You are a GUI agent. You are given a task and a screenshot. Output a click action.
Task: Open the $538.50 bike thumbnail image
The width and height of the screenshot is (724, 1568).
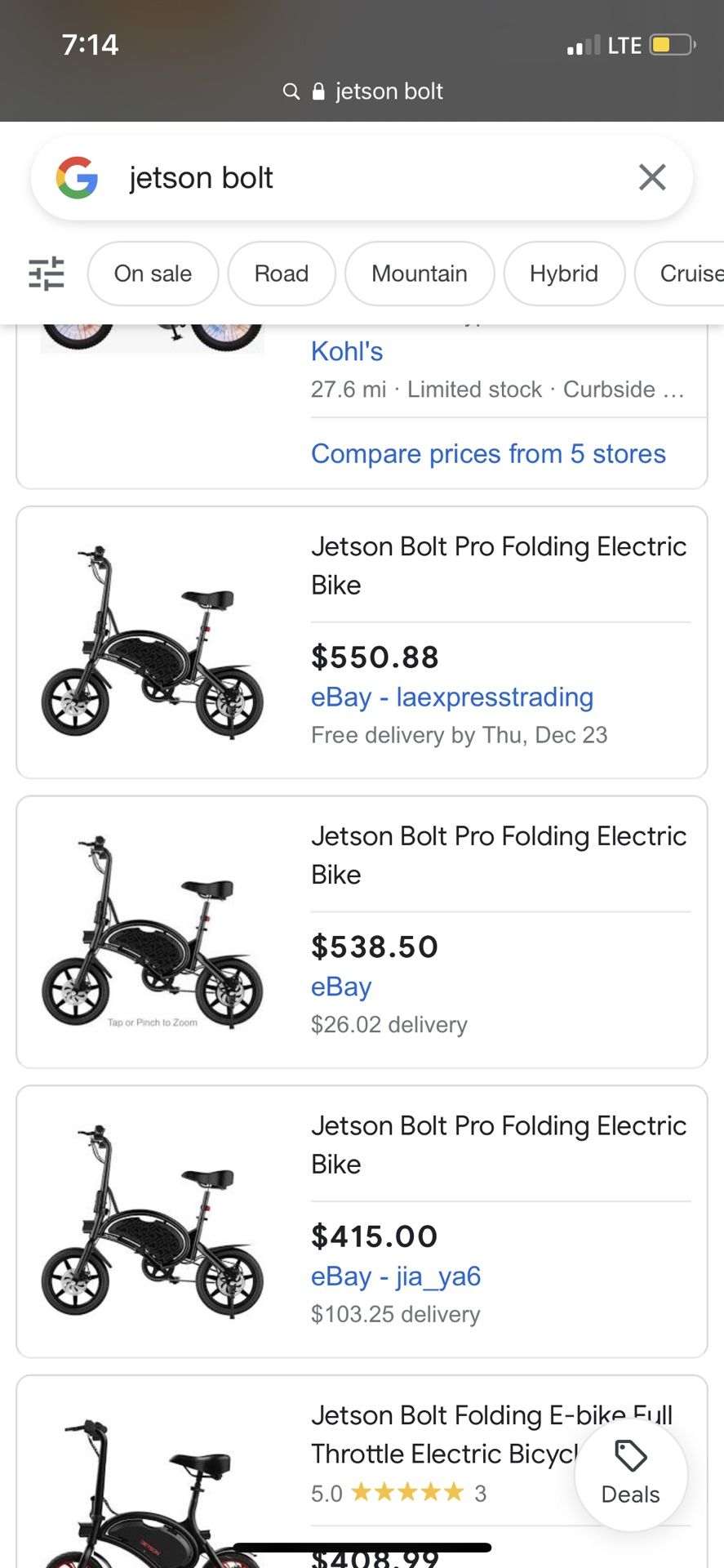(x=153, y=932)
